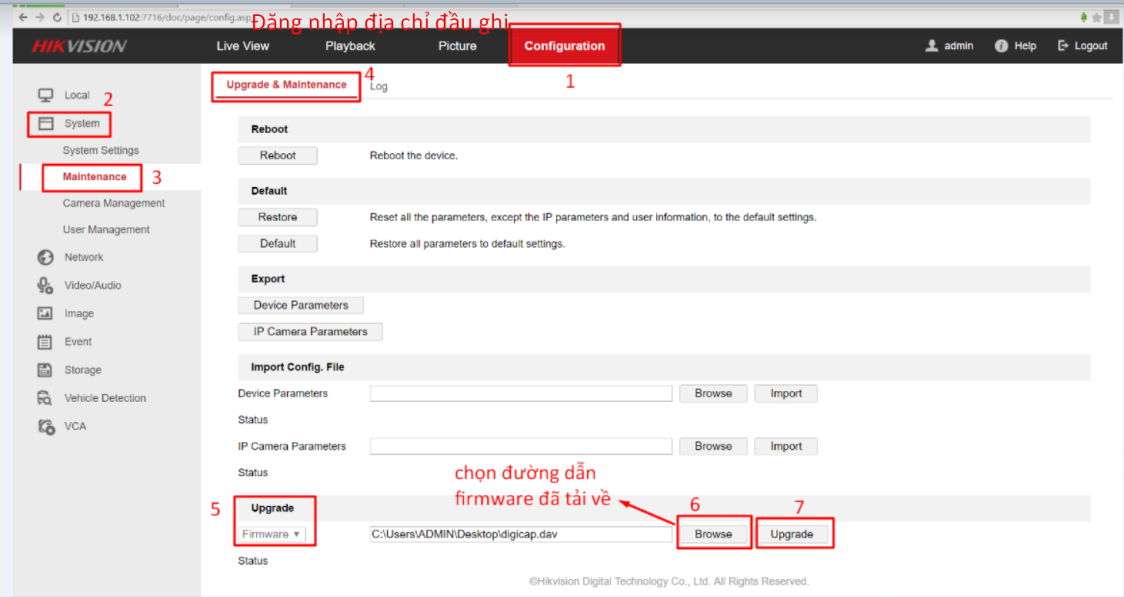Go to Live View tab
Viewport: 1124px width, 597px height.
tap(243, 46)
